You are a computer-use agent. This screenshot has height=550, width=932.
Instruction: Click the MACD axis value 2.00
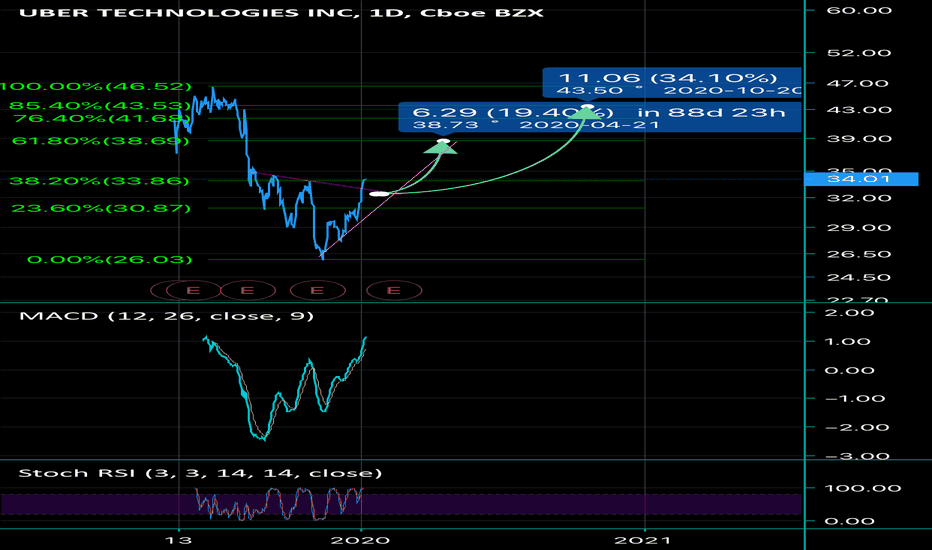[x=849, y=313]
